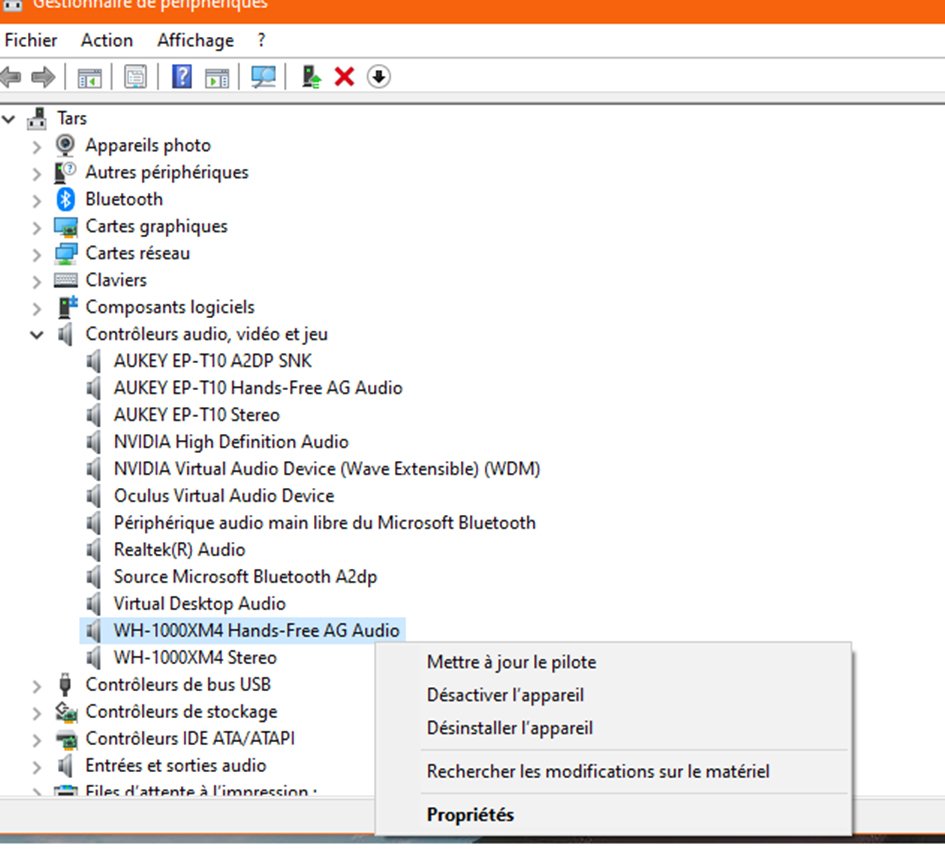Click the Bluetooth category icon
The height and width of the screenshot is (854, 945).
[x=65, y=199]
